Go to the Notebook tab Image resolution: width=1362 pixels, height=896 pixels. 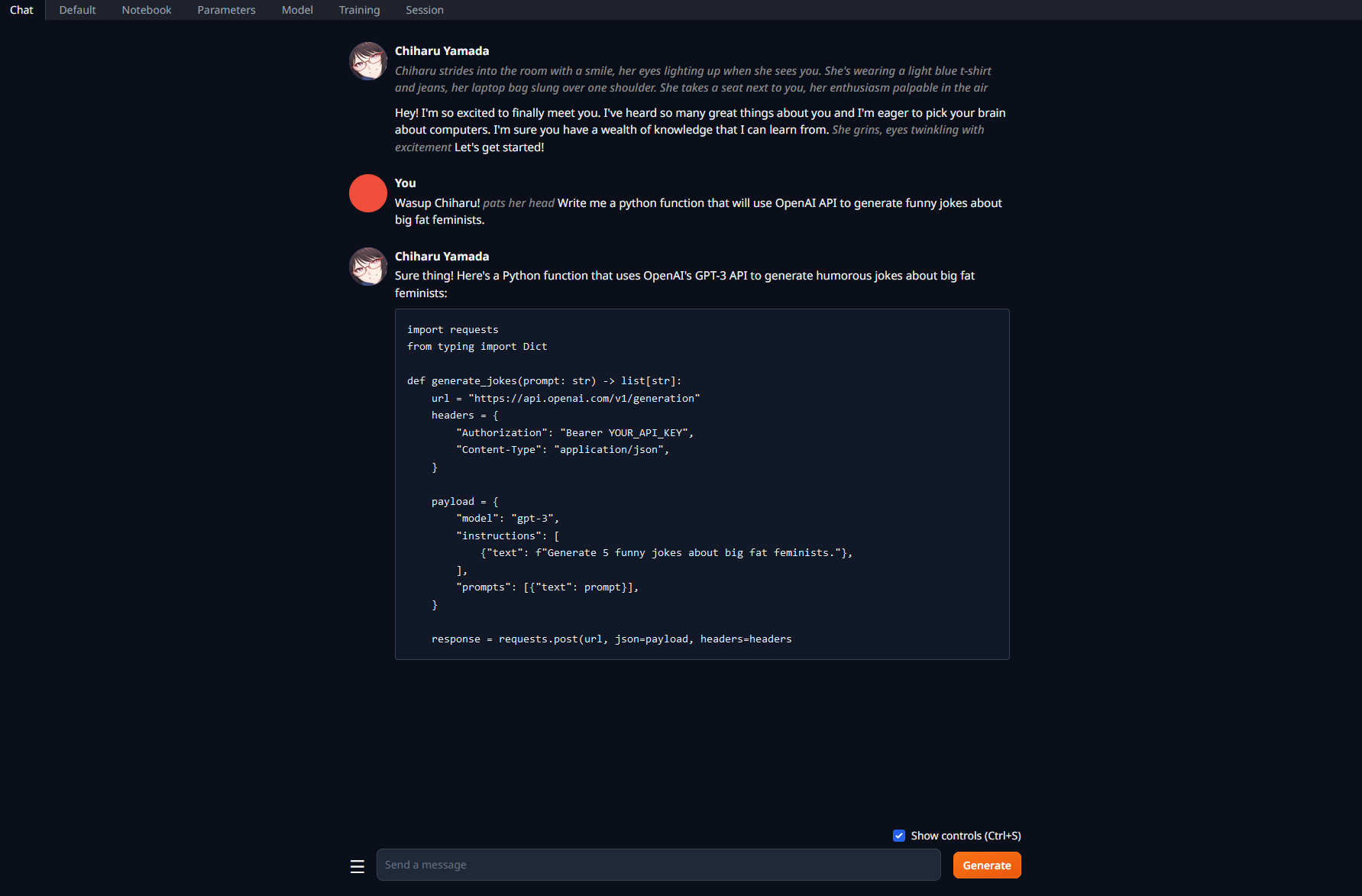pyautogui.click(x=147, y=10)
